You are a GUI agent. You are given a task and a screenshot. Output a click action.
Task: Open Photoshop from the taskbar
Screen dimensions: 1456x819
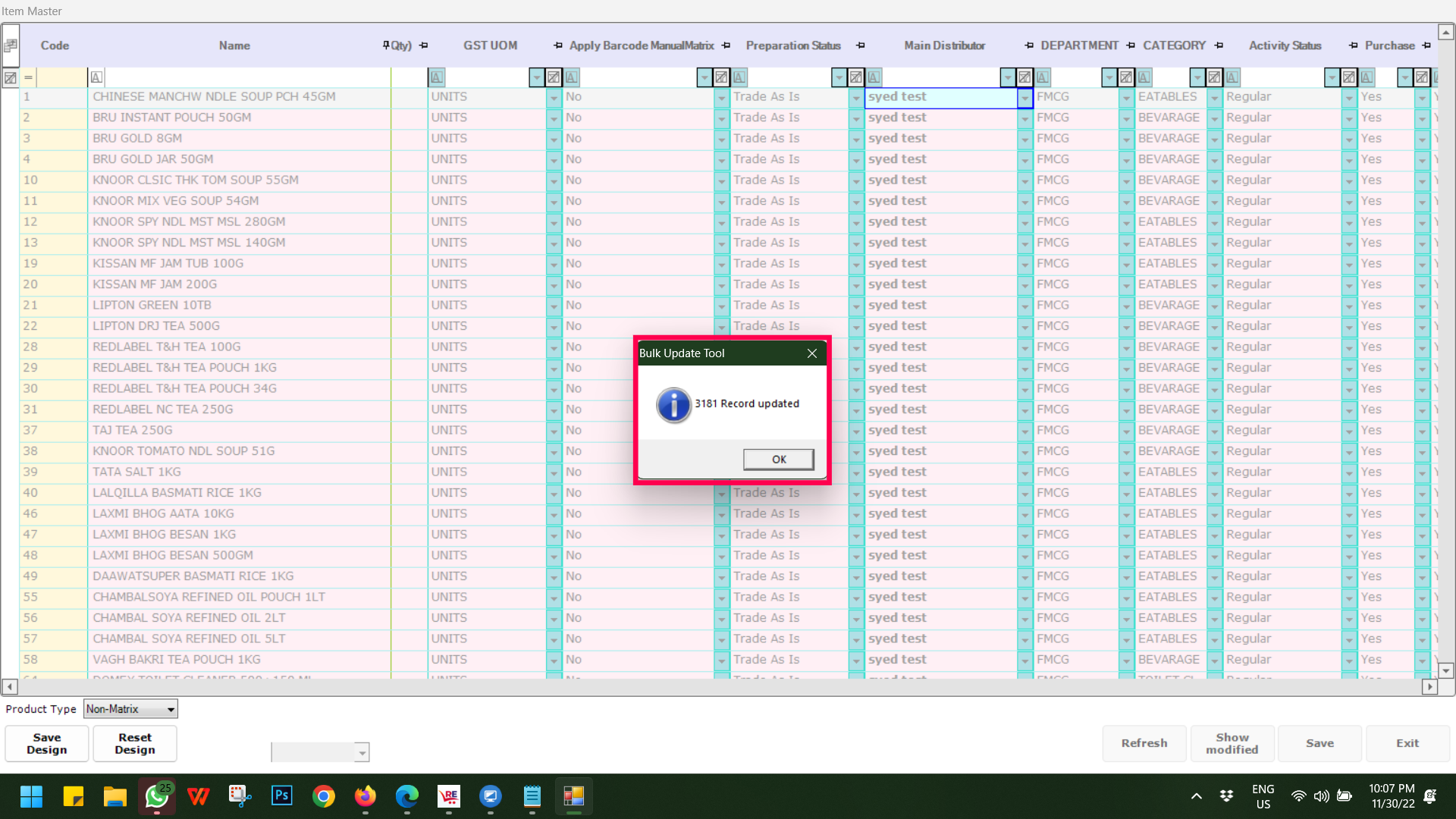[x=281, y=796]
